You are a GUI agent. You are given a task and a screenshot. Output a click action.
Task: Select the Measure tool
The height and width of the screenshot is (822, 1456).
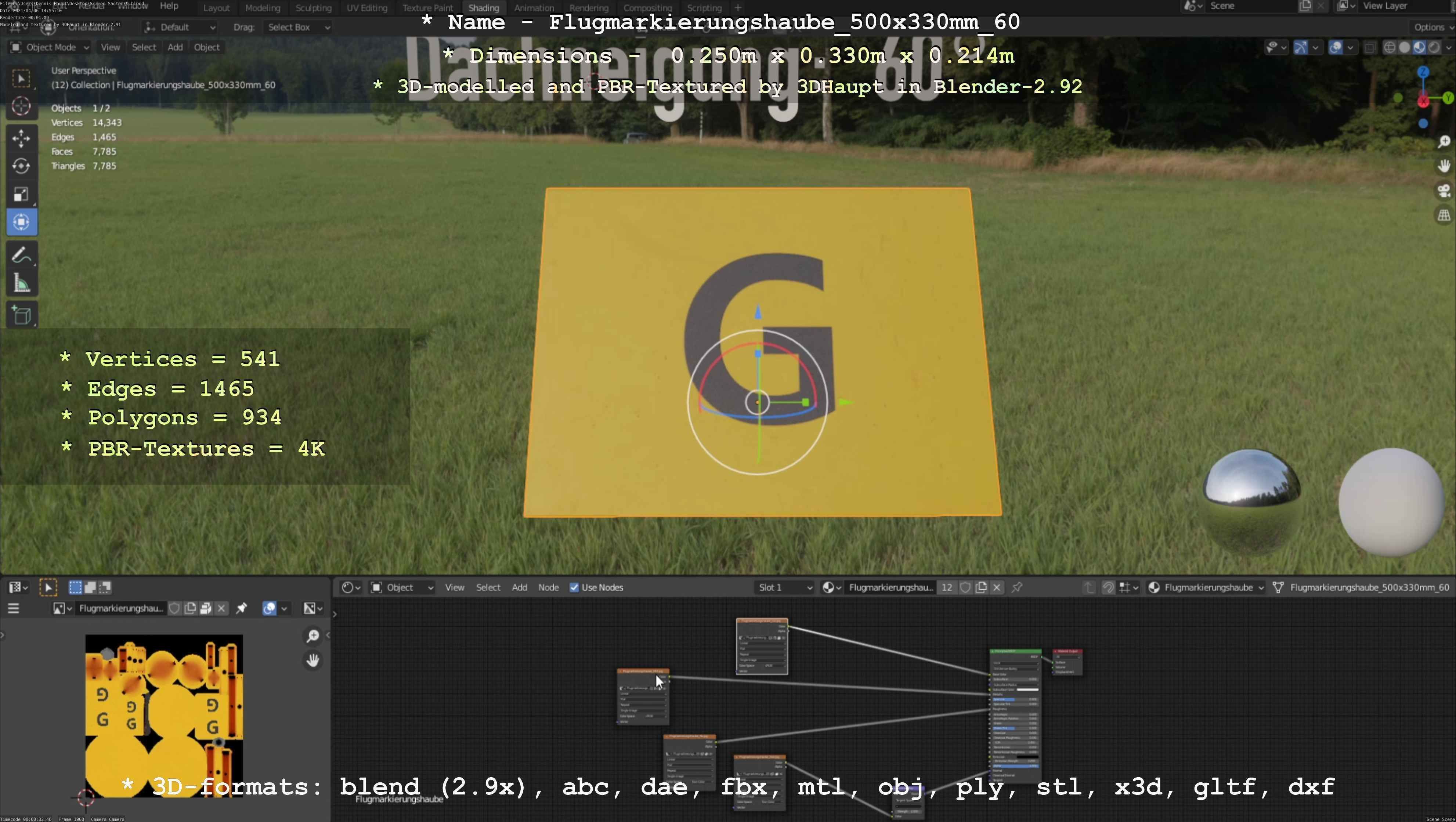click(x=21, y=283)
